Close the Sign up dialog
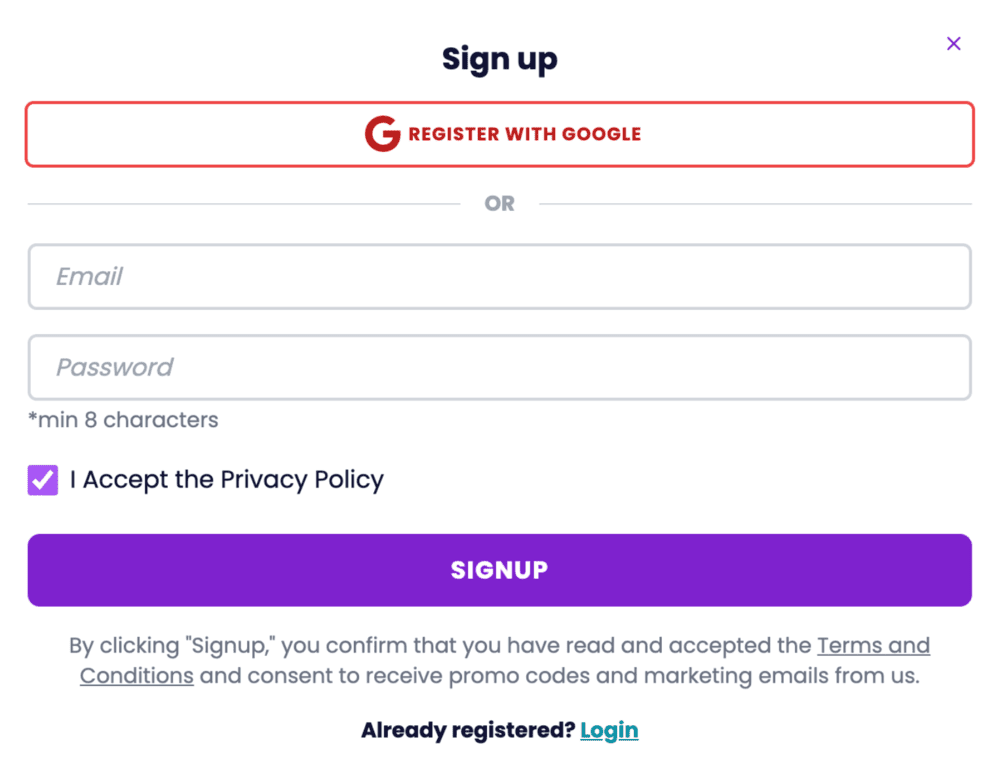1000x781 pixels. 953,43
